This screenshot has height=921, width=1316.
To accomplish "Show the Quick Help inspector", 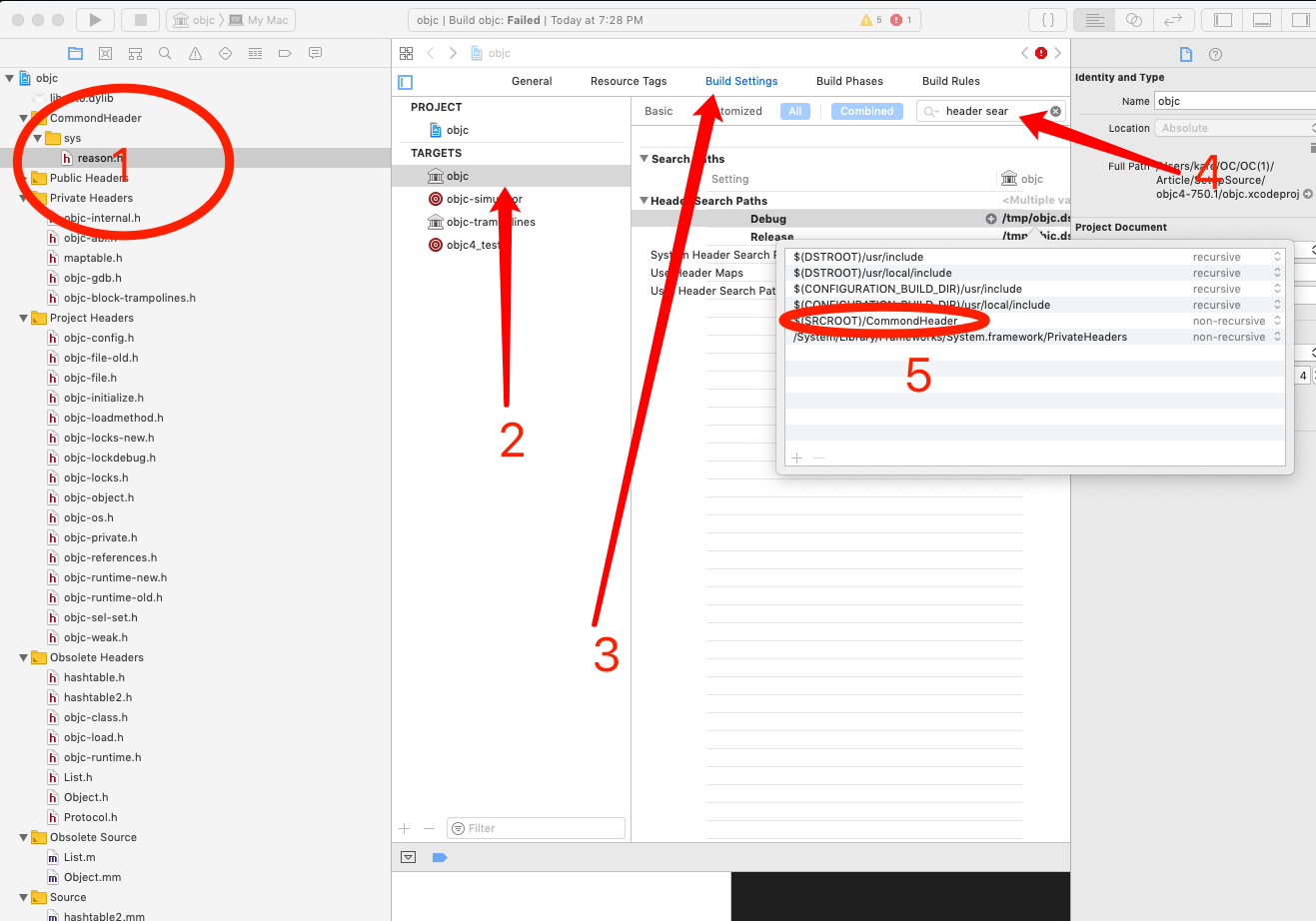I will (1215, 54).
